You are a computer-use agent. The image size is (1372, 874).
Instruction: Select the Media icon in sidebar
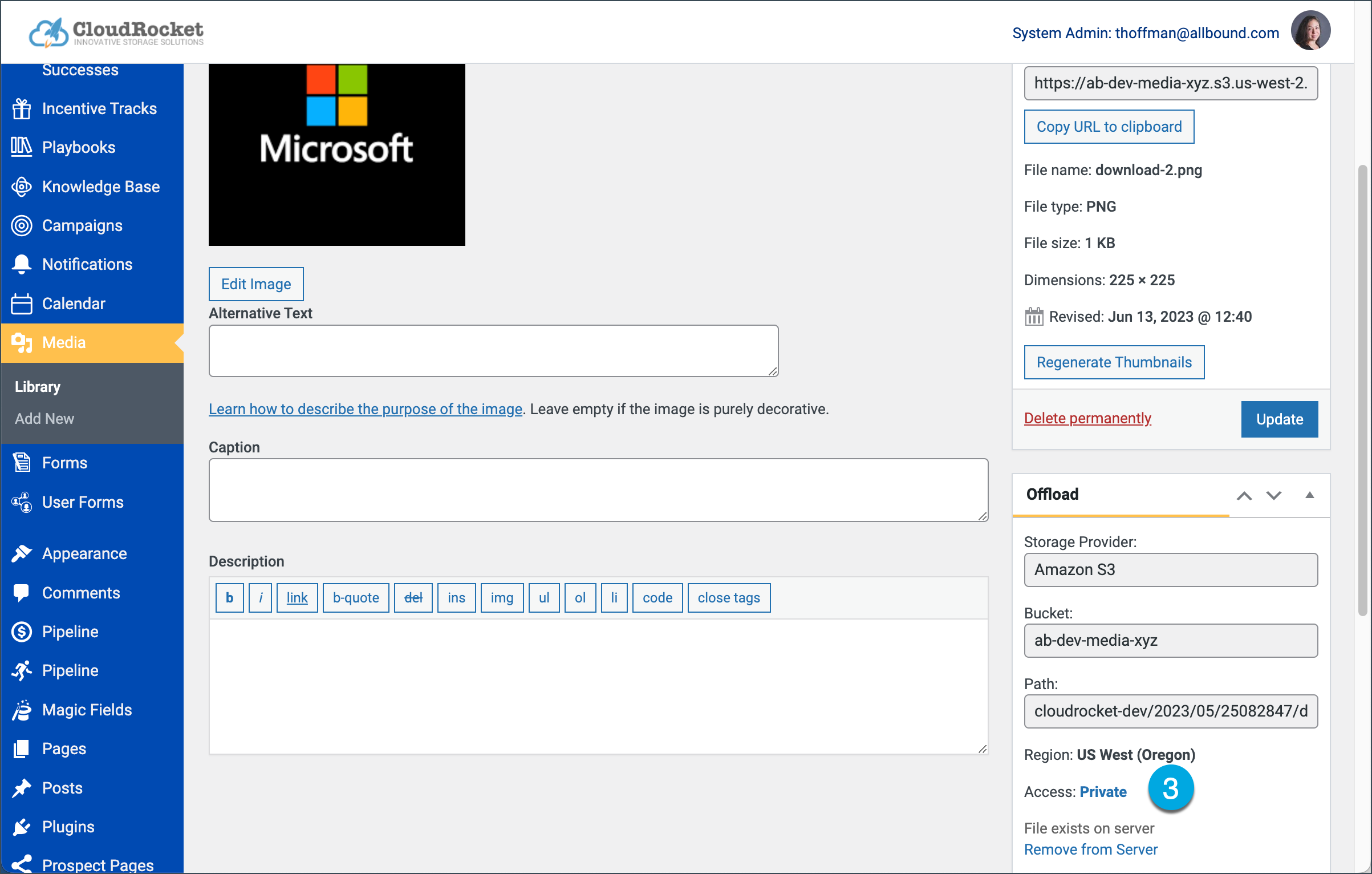(x=22, y=343)
